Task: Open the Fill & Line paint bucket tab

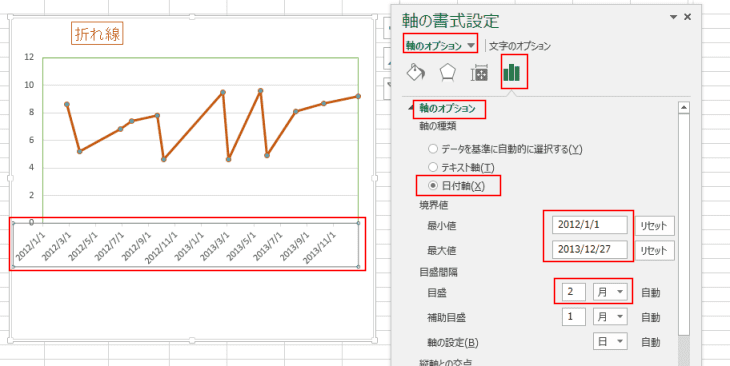Action: [416, 73]
